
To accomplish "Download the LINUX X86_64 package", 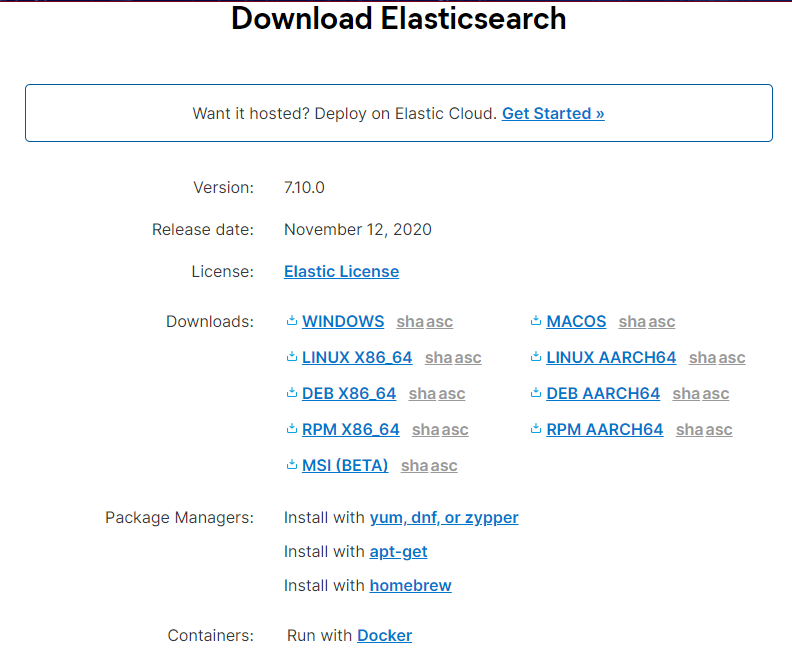I will click(357, 358).
